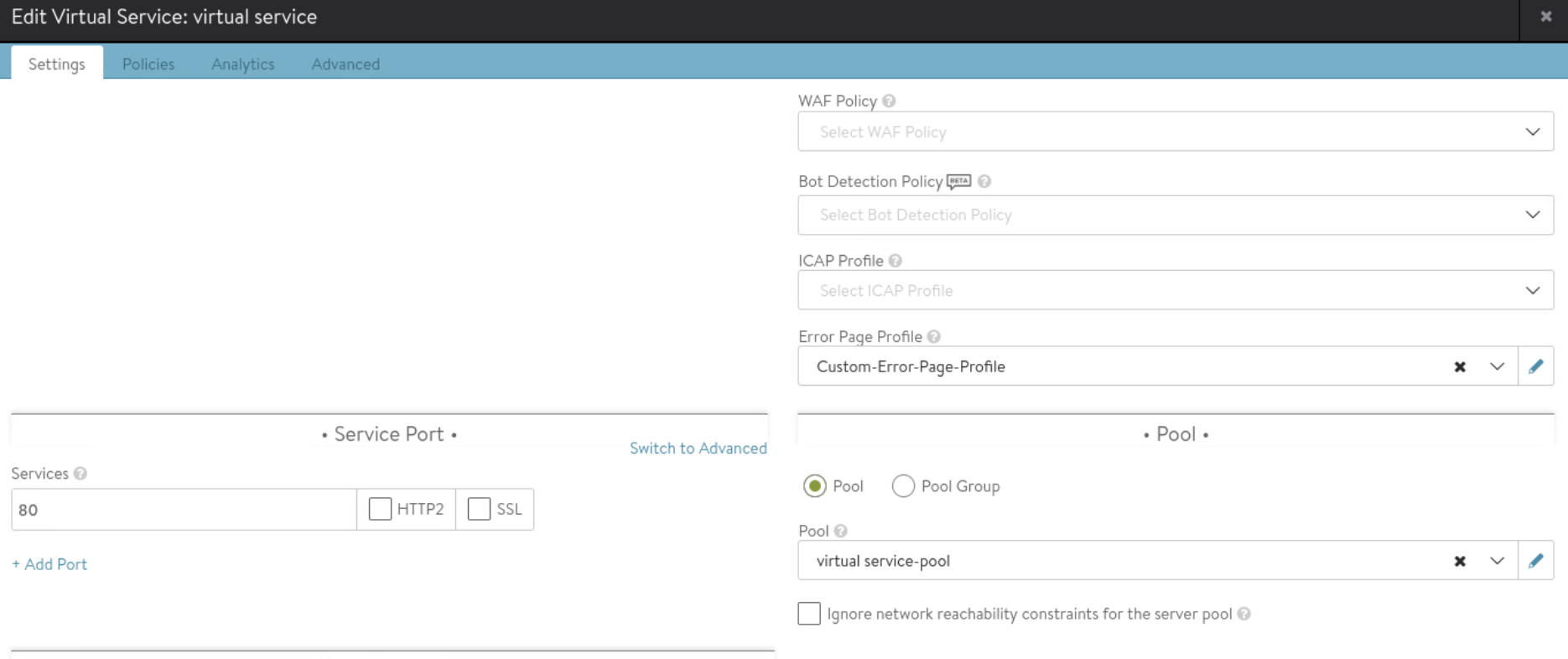Expand the Bot Detection Policy dropdown
Screen dimensions: 1568x659
(x=1175, y=215)
